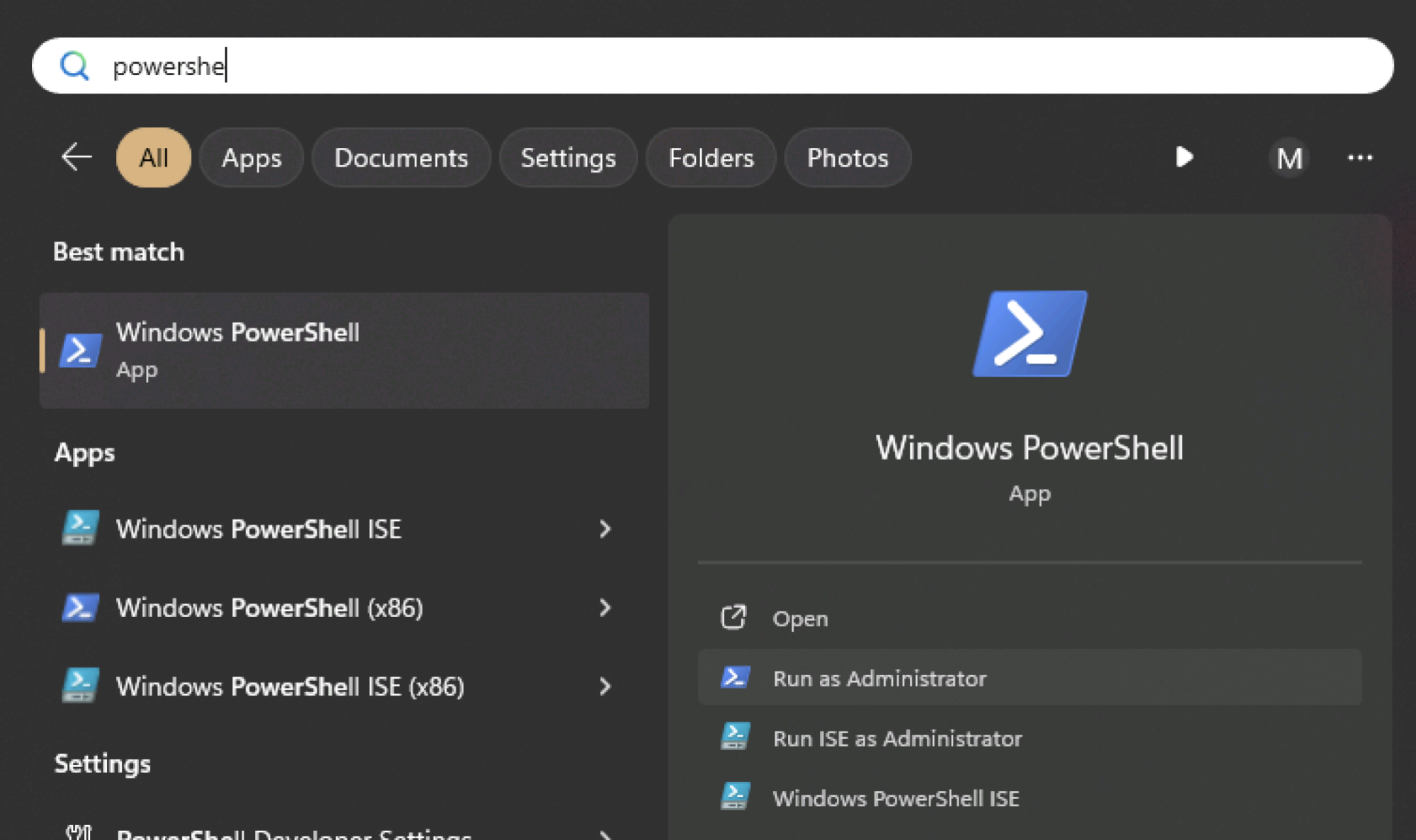Click the Windows PowerShell (x86) icon
The image size is (1416, 840).
pyautogui.click(x=80, y=608)
